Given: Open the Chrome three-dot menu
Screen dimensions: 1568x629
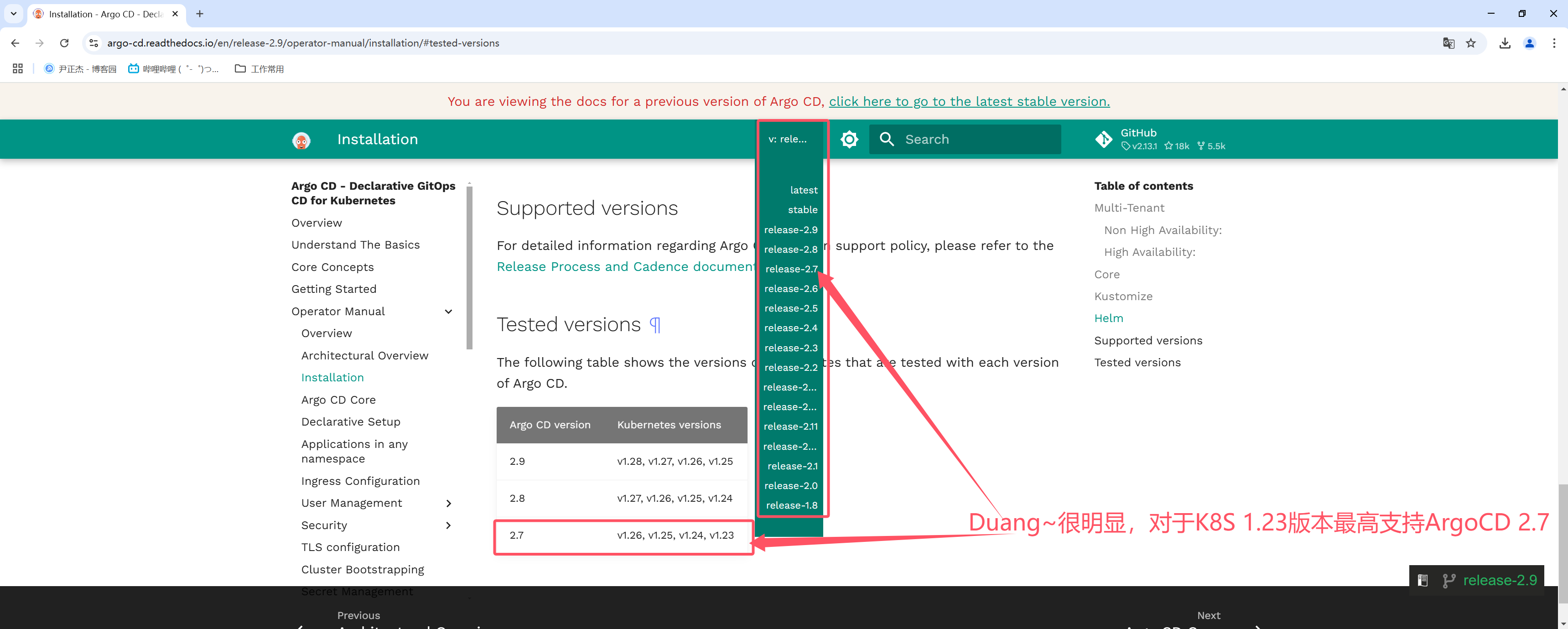Looking at the screenshot, I should pos(1555,42).
